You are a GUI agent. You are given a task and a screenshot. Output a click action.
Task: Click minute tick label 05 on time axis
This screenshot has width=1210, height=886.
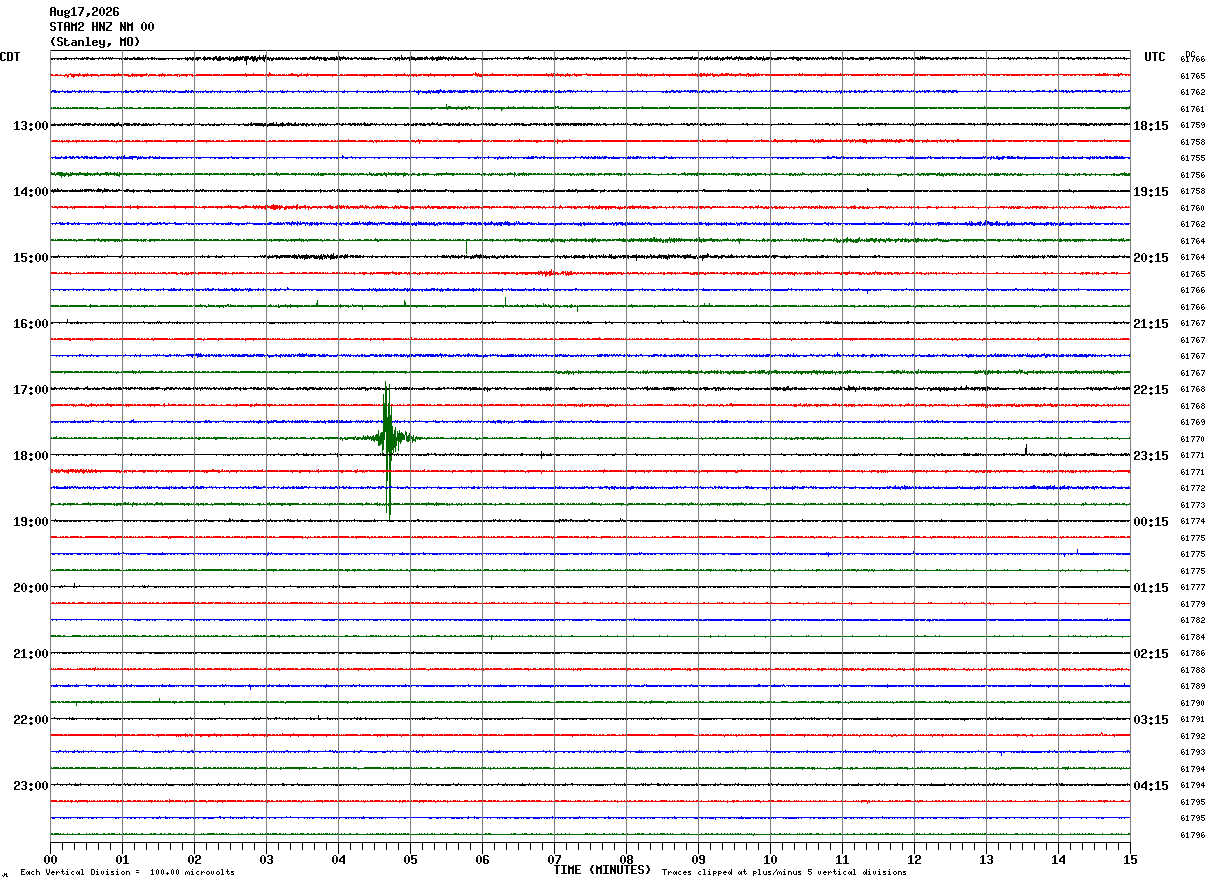click(411, 860)
